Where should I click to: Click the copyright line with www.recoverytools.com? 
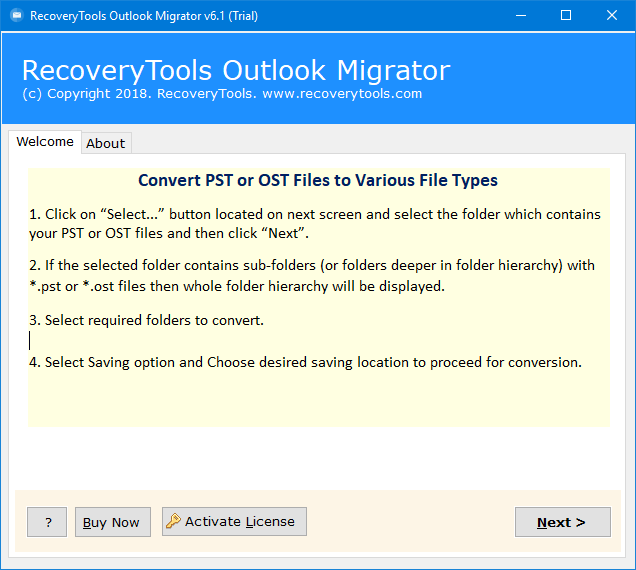222,94
